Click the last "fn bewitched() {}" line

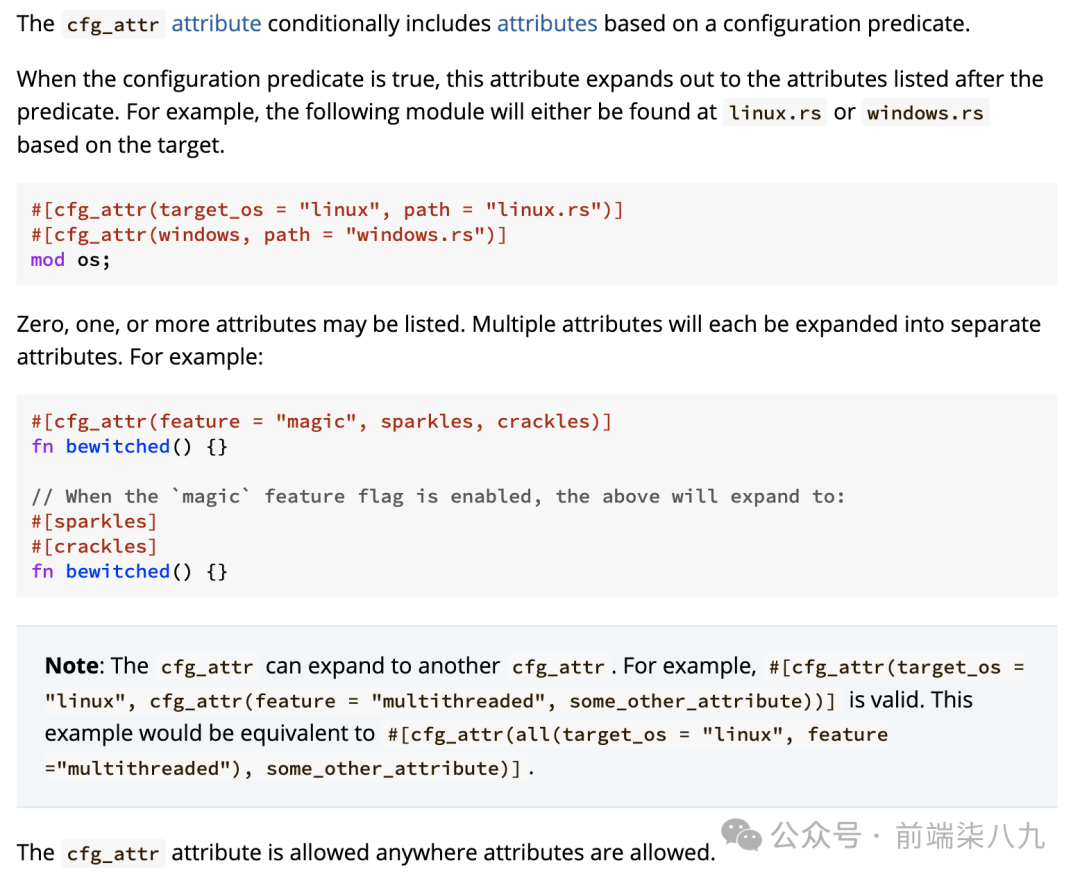tap(129, 572)
